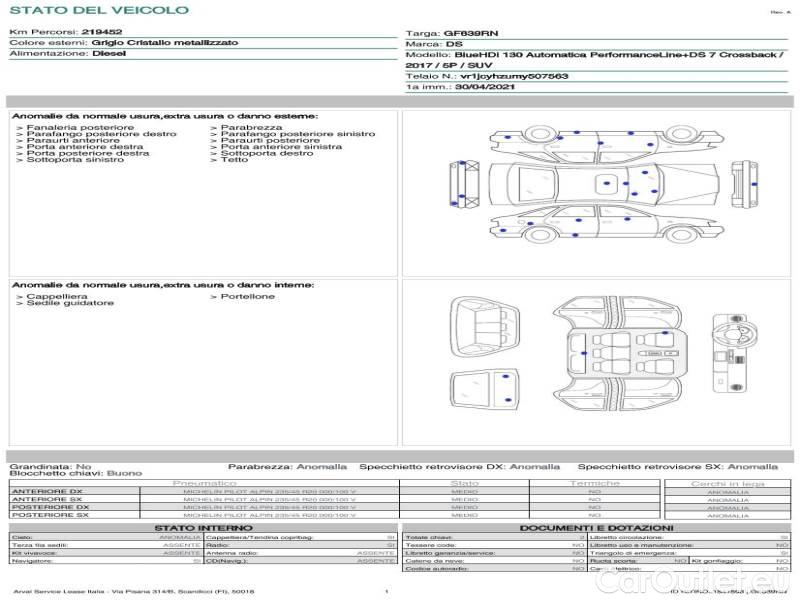
Task: Click the top-view car diagram in the exterior damage map
Action: tap(605, 183)
